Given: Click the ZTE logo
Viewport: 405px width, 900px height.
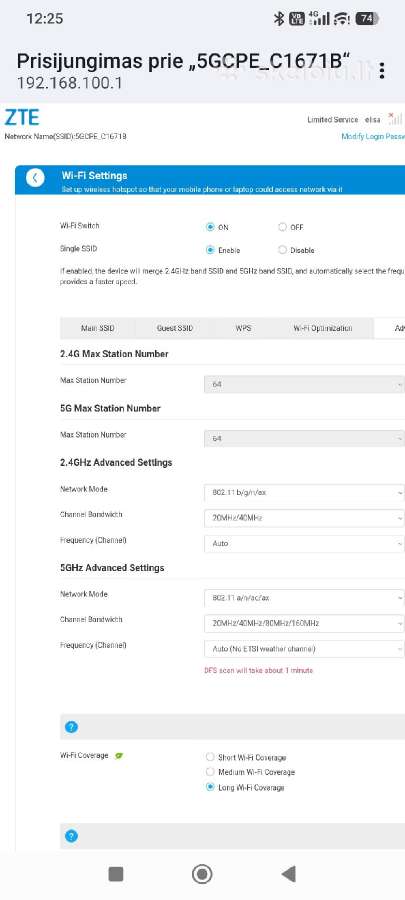Looking at the screenshot, I should [22, 118].
